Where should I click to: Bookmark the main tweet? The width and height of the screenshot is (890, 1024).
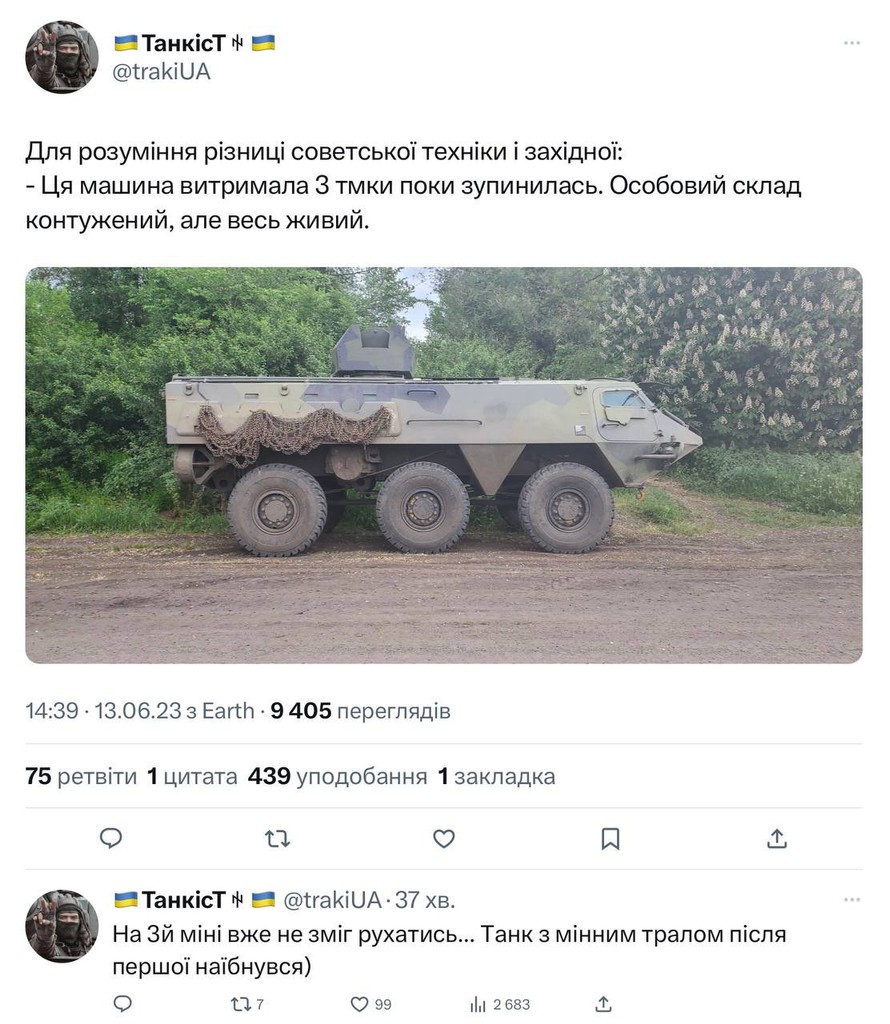(x=610, y=839)
